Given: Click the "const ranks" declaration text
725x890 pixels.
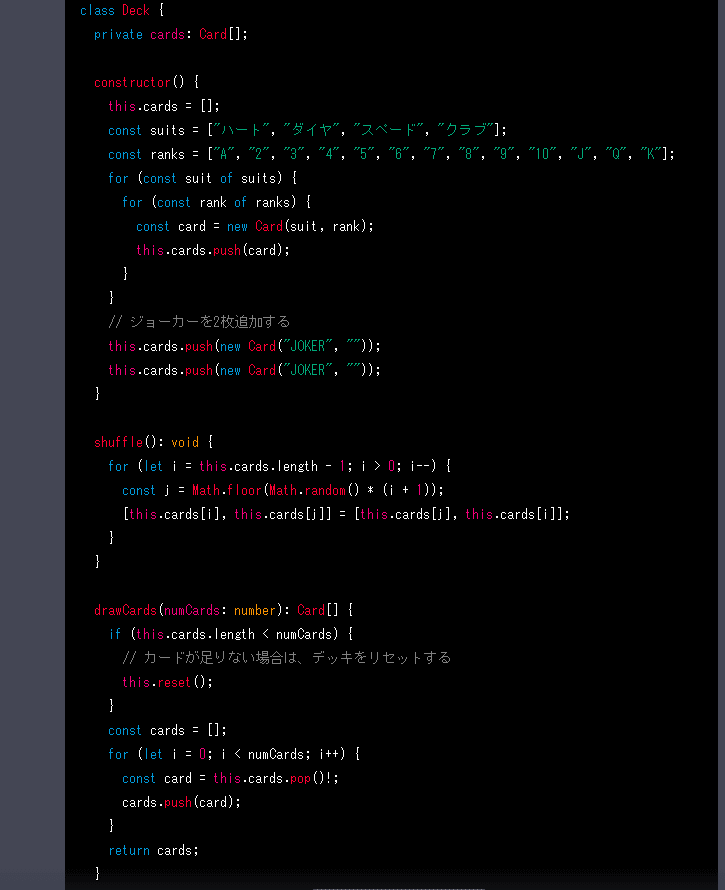Looking at the screenshot, I should pyautogui.click(x=146, y=154).
